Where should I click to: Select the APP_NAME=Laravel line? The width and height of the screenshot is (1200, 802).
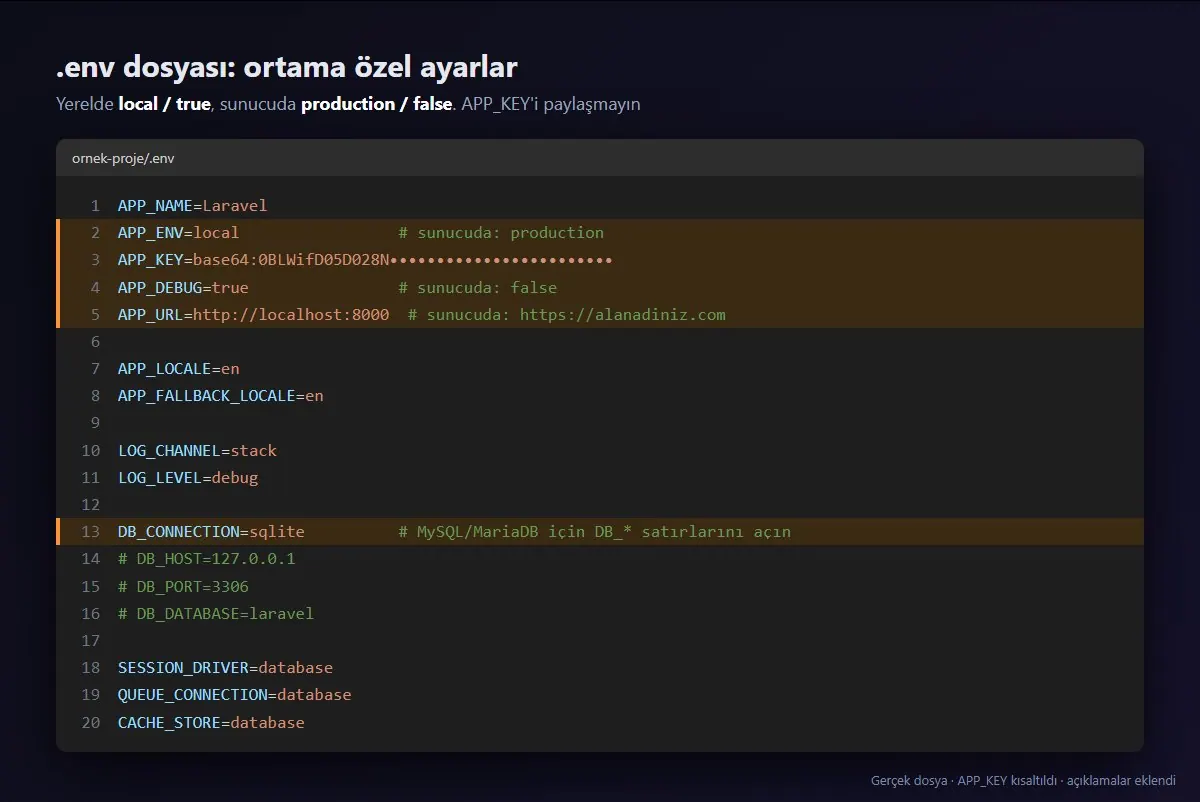[x=193, y=206]
